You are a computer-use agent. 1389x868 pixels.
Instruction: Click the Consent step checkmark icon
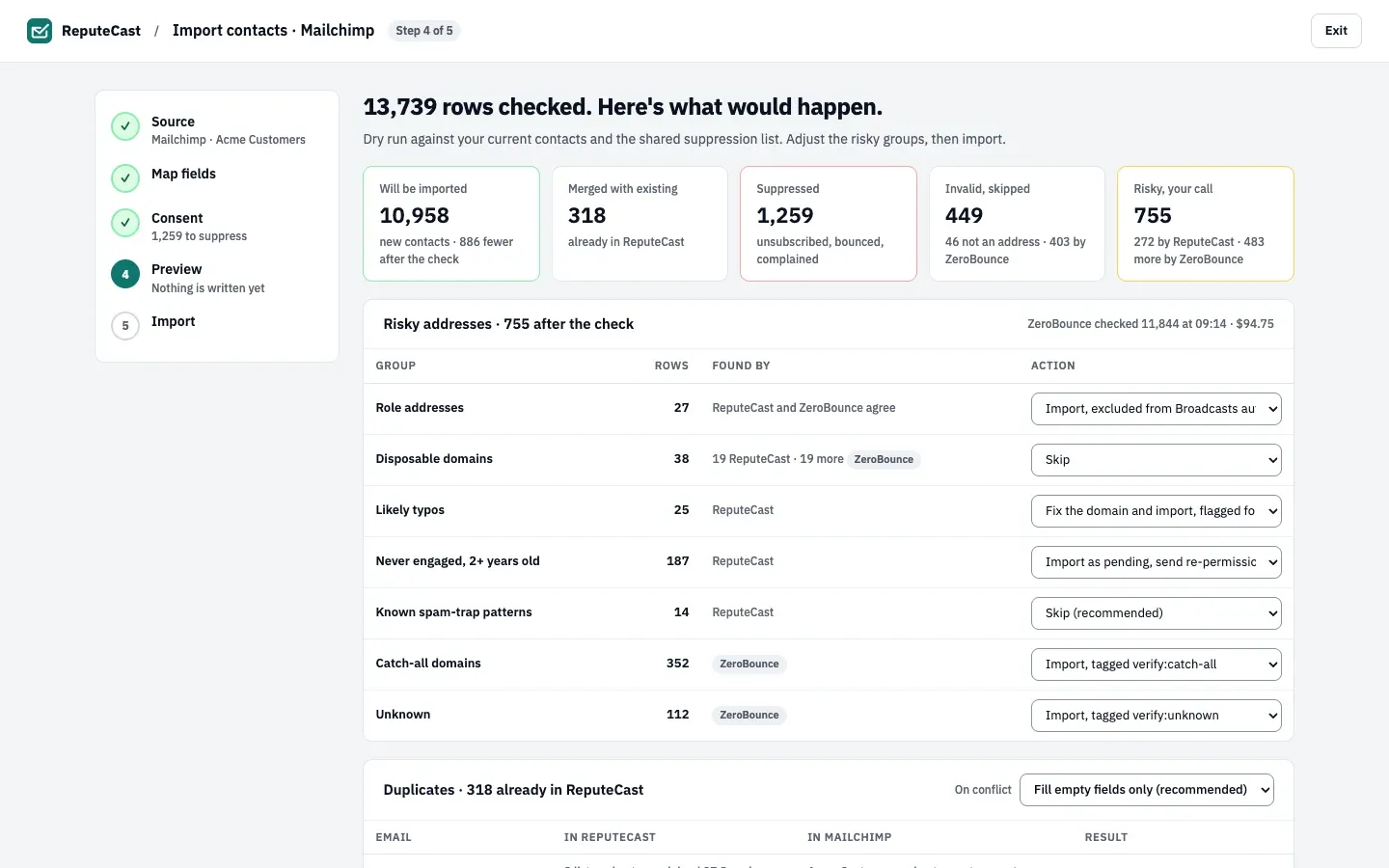pos(125,223)
